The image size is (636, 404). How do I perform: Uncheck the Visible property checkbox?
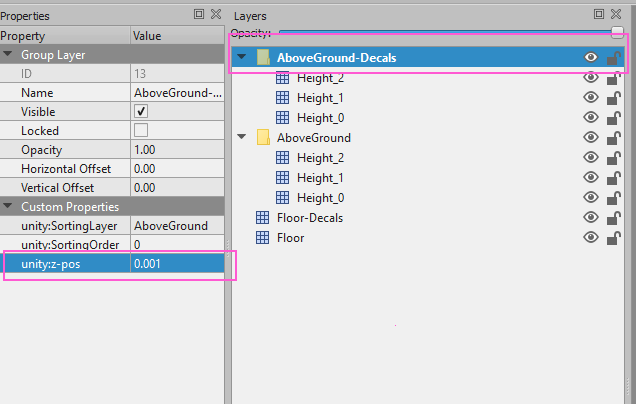click(141, 111)
